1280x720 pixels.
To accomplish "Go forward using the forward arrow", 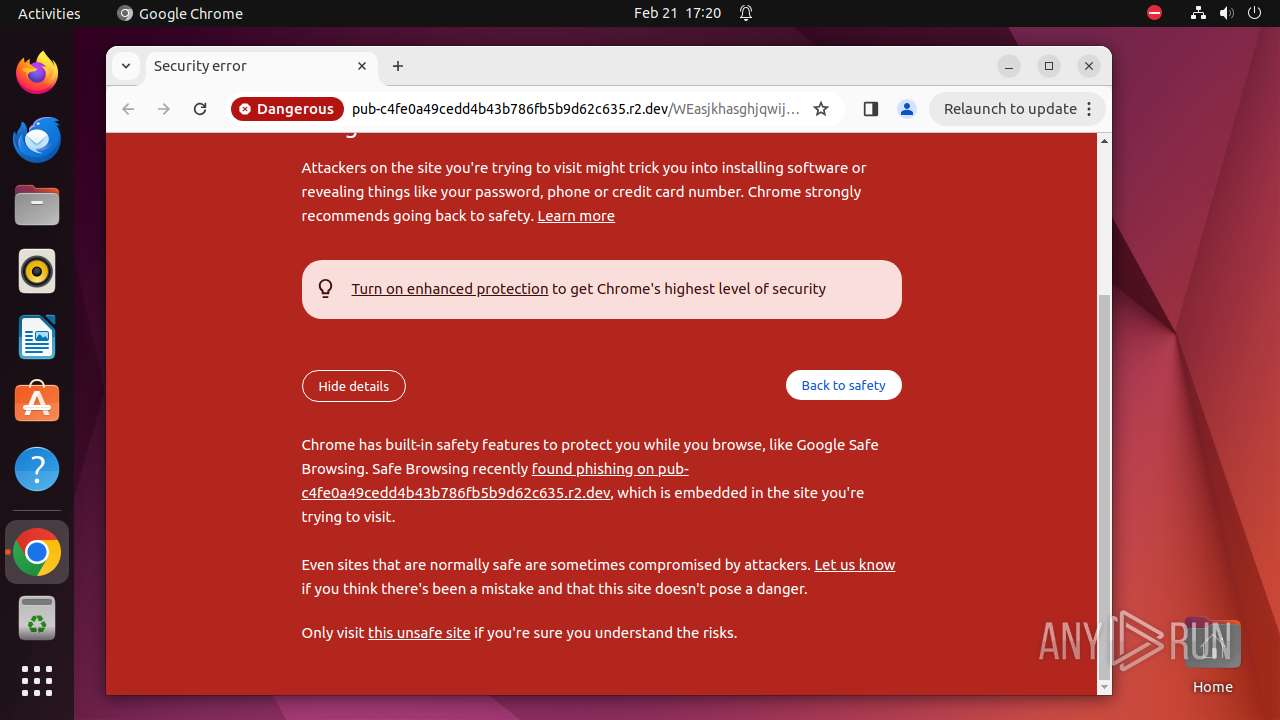I will (x=164, y=109).
